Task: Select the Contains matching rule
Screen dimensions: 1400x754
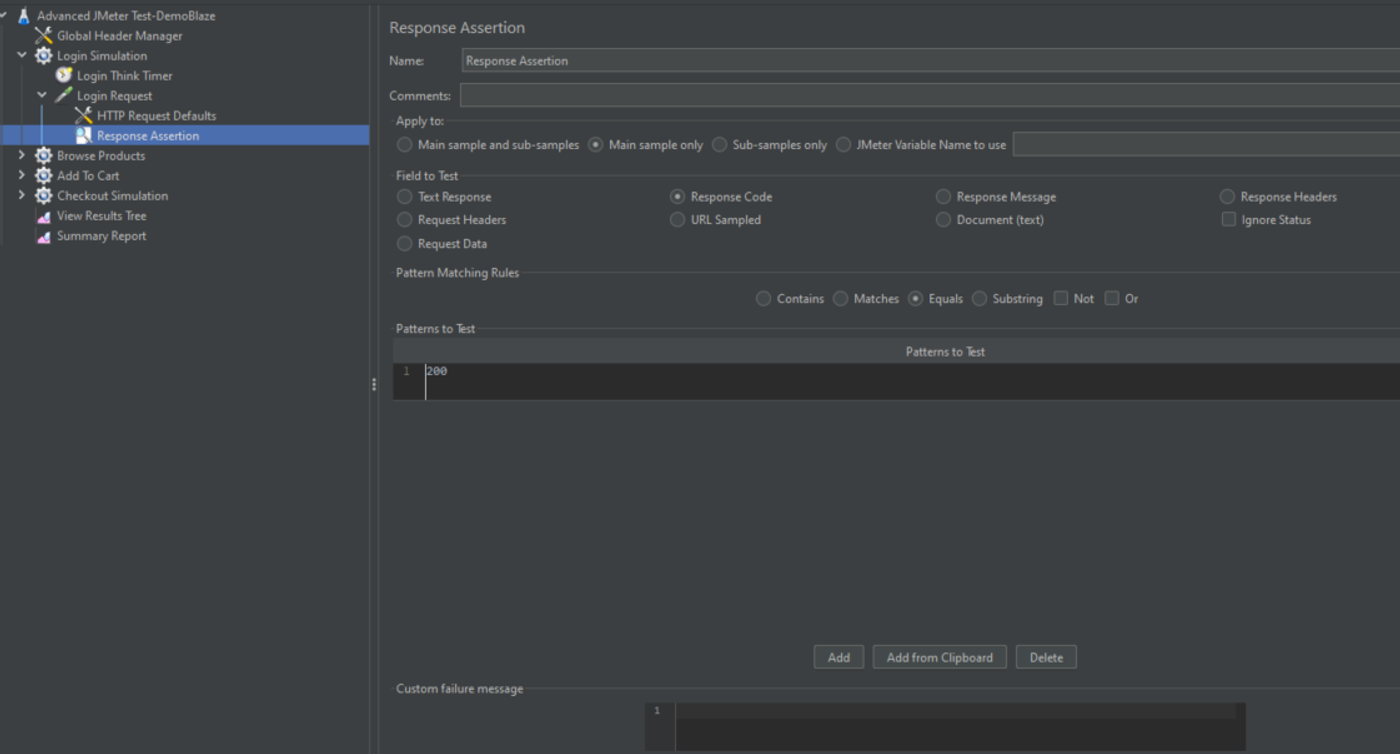Action: pos(764,299)
